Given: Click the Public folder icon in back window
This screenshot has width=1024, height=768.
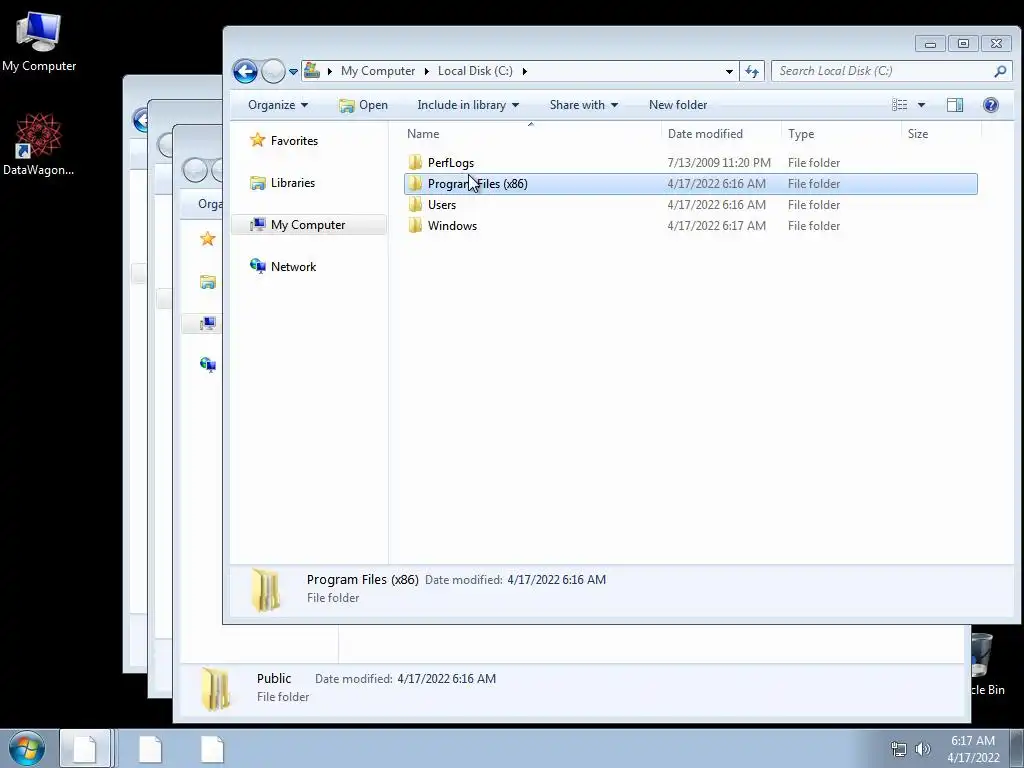Looking at the screenshot, I should 215,688.
